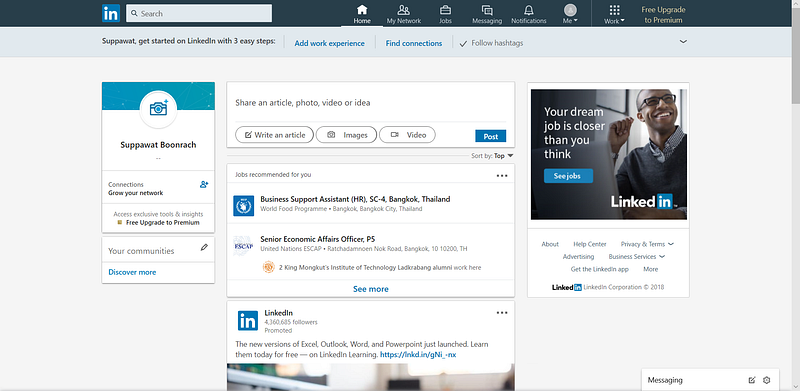Click LinkedIn logo on promoted post
The image size is (800, 391).
tap(248, 321)
